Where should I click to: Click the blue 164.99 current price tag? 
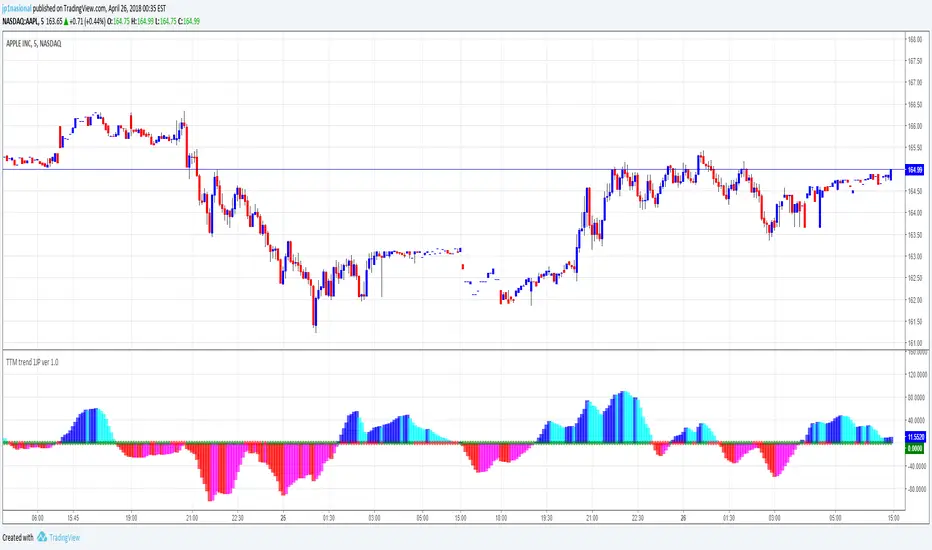pos(914,170)
